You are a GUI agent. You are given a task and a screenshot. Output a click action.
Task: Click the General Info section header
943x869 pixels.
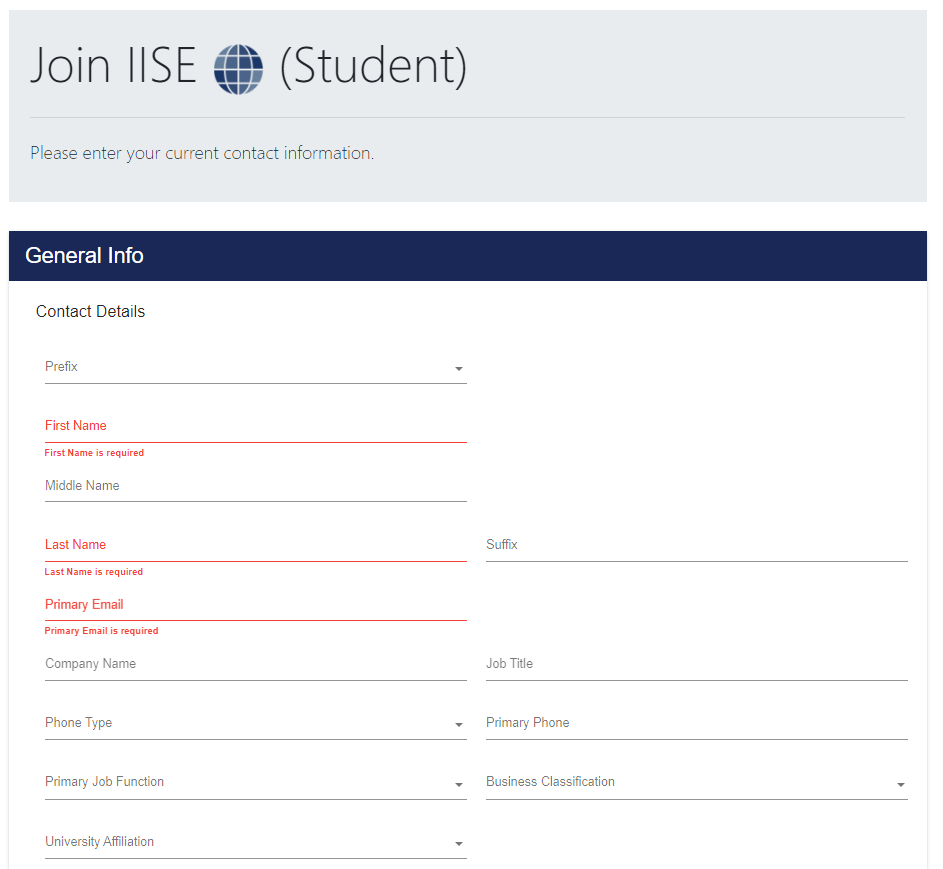click(468, 256)
